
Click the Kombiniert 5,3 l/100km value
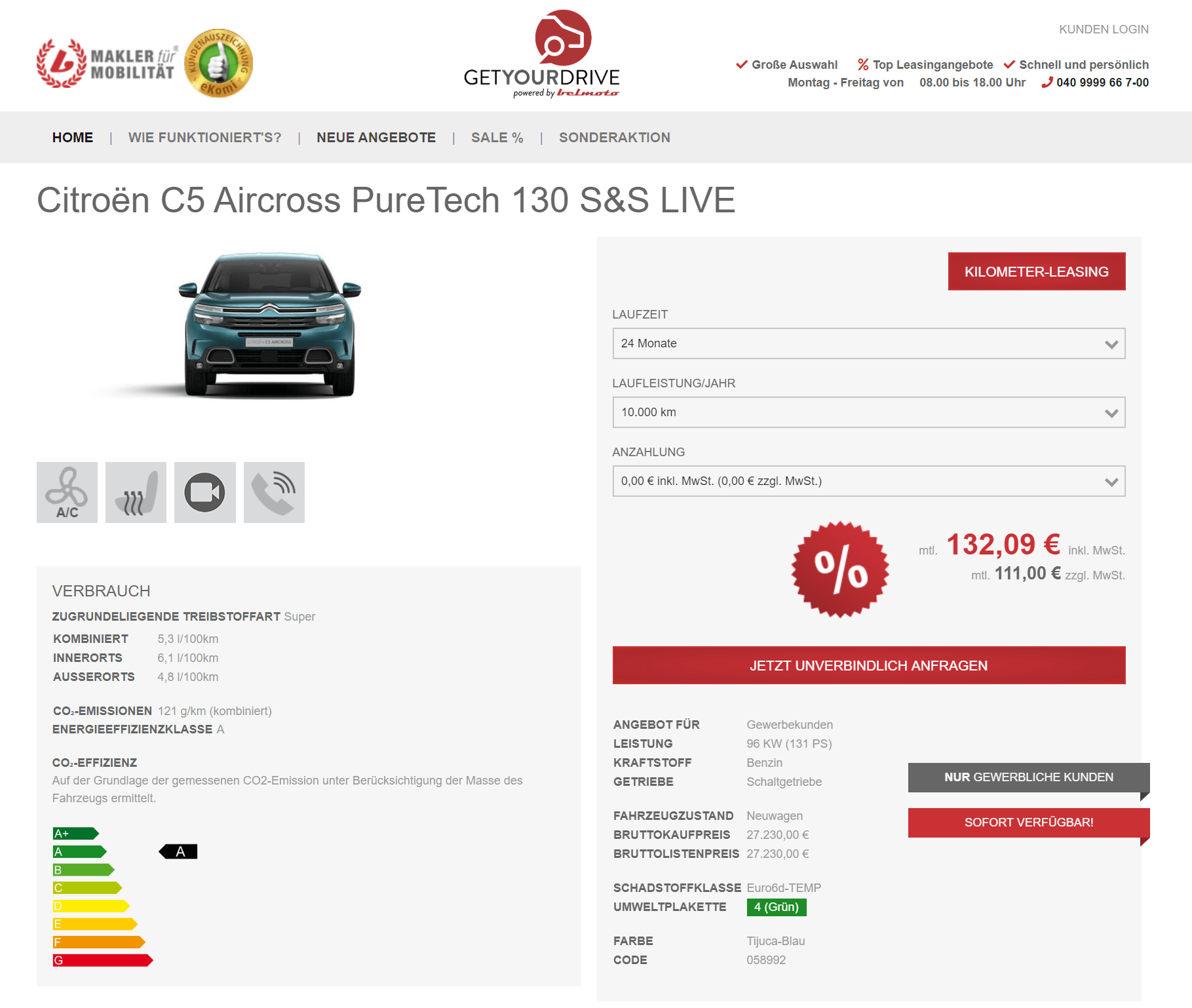tap(188, 639)
